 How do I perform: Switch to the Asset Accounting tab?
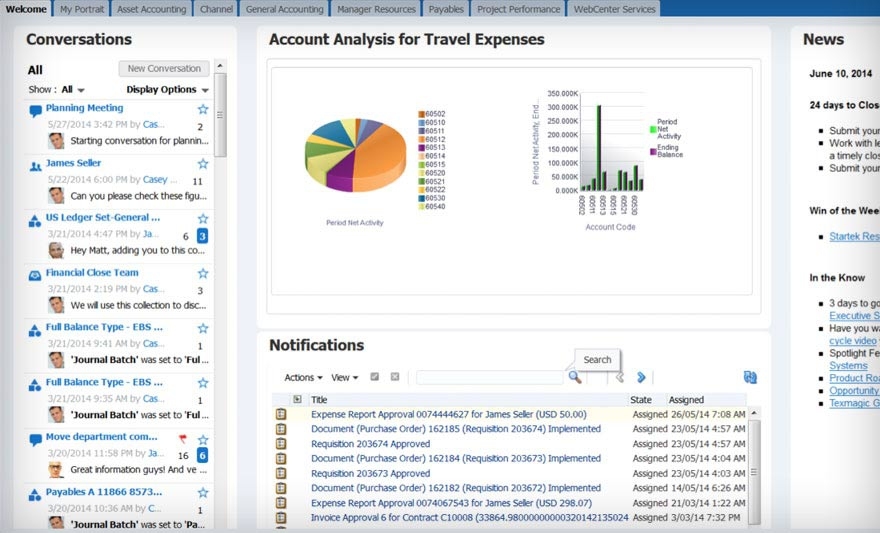tap(151, 9)
